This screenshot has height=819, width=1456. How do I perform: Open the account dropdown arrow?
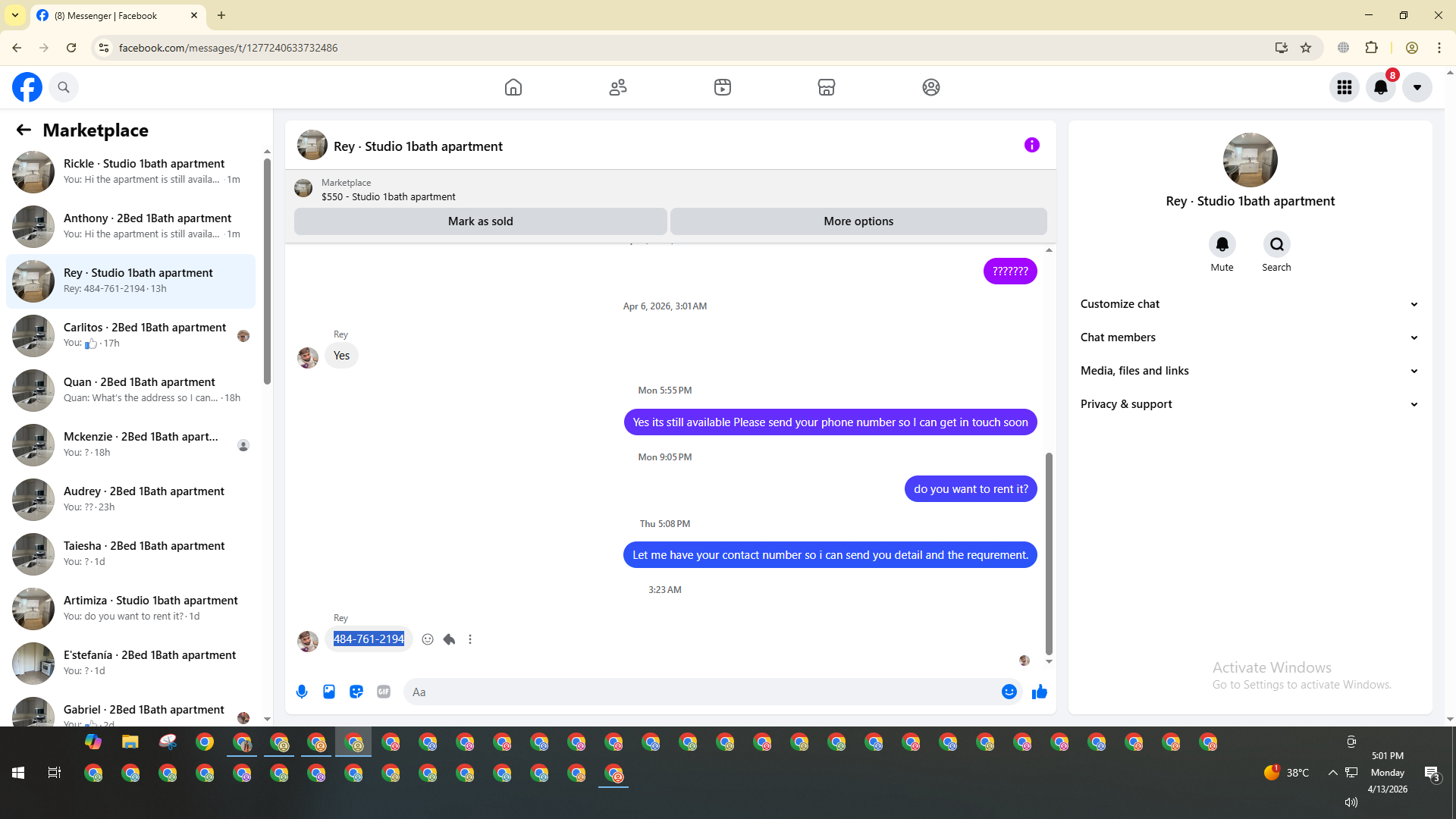point(1417,87)
